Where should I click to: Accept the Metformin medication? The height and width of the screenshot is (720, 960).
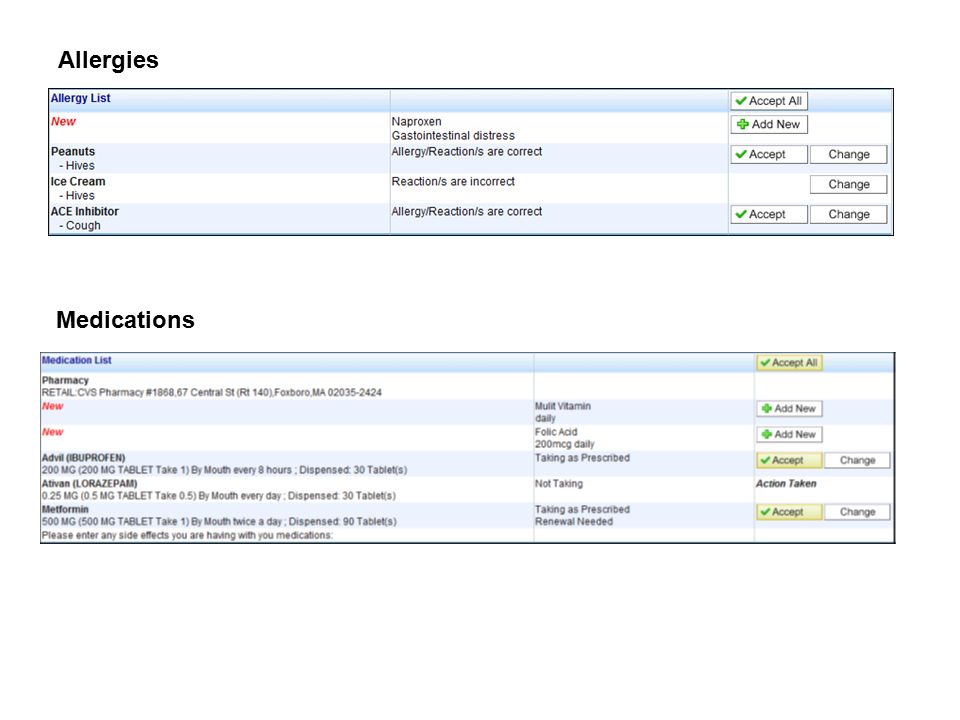[789, 512]
